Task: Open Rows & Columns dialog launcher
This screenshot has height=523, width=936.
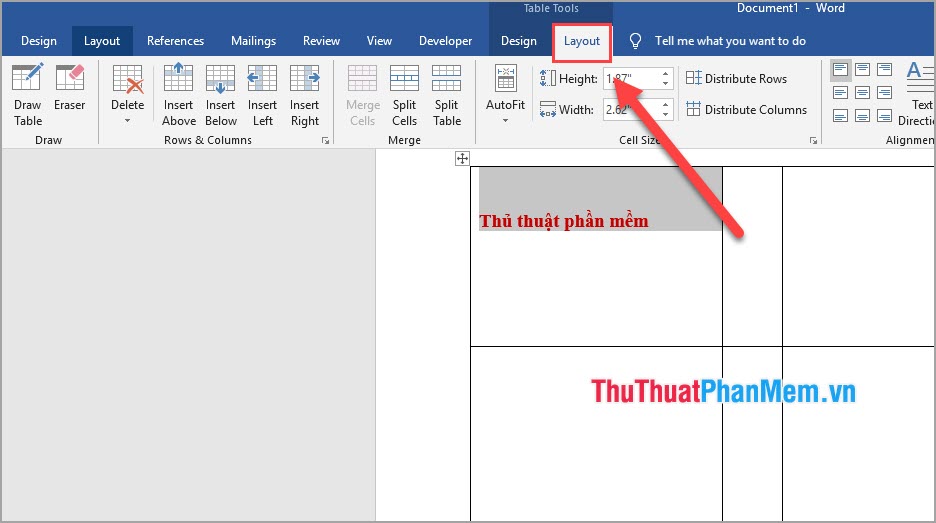Action: click(325, 141)
